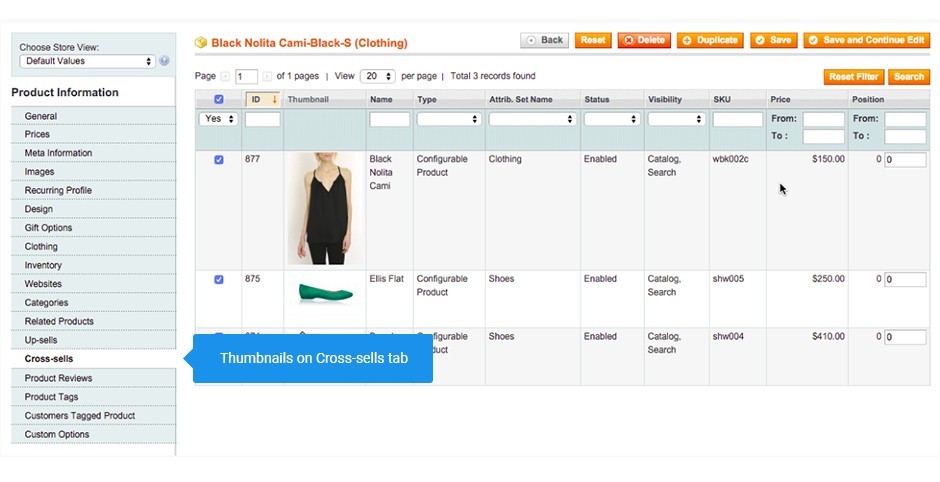Screen dimensions: 940x482
Task: Toggle the select-all checkbox in header
Action: pos(219,100)
